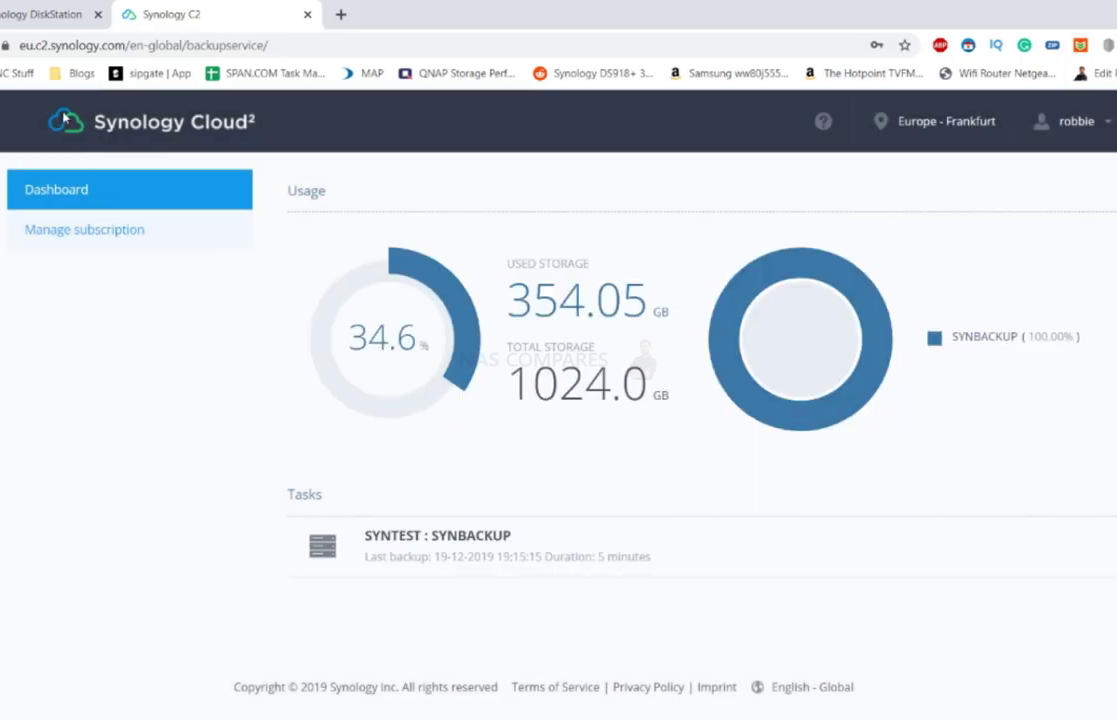
Task: Open the AdBlock Plus extension icon
Action: 940,45
